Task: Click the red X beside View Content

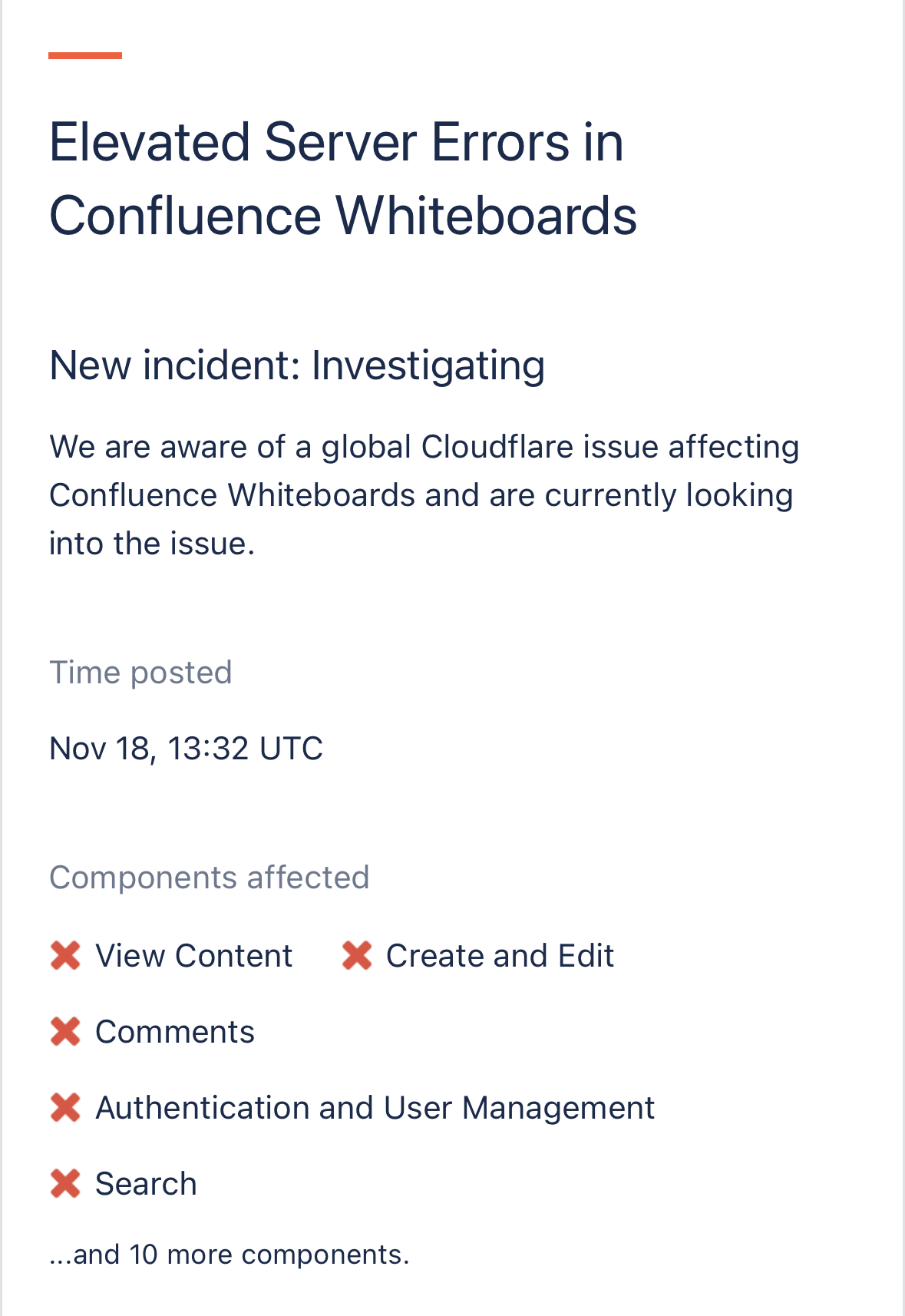Action: (x=65, y=956)
